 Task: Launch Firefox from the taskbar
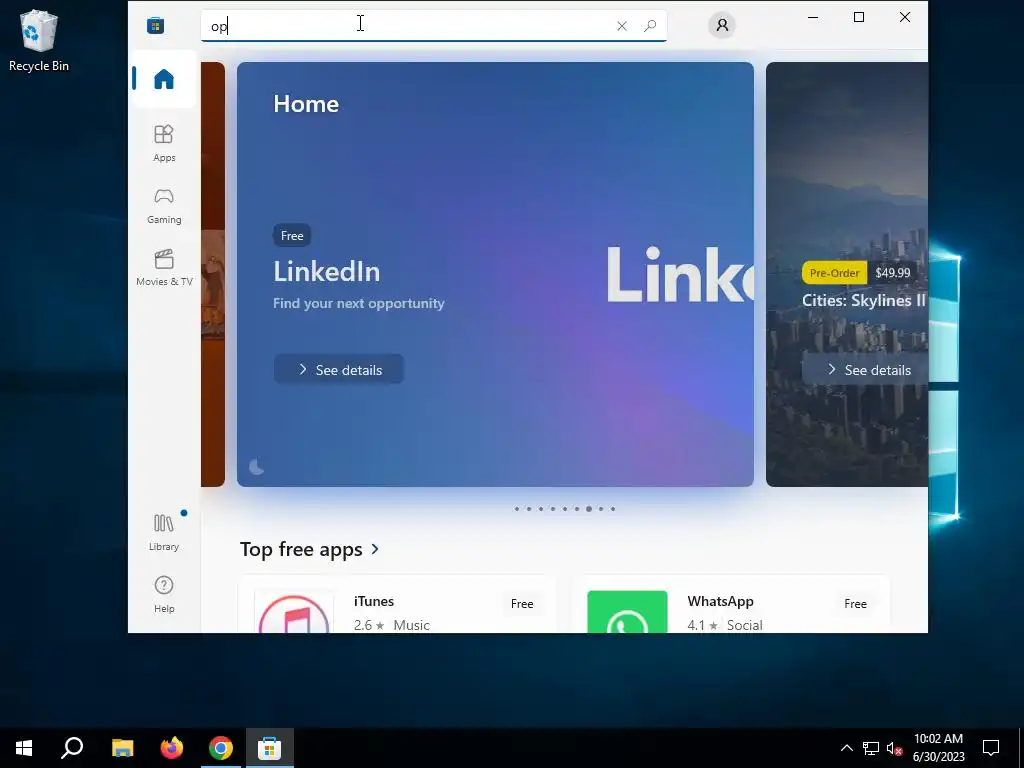click(x=172, y=748)
